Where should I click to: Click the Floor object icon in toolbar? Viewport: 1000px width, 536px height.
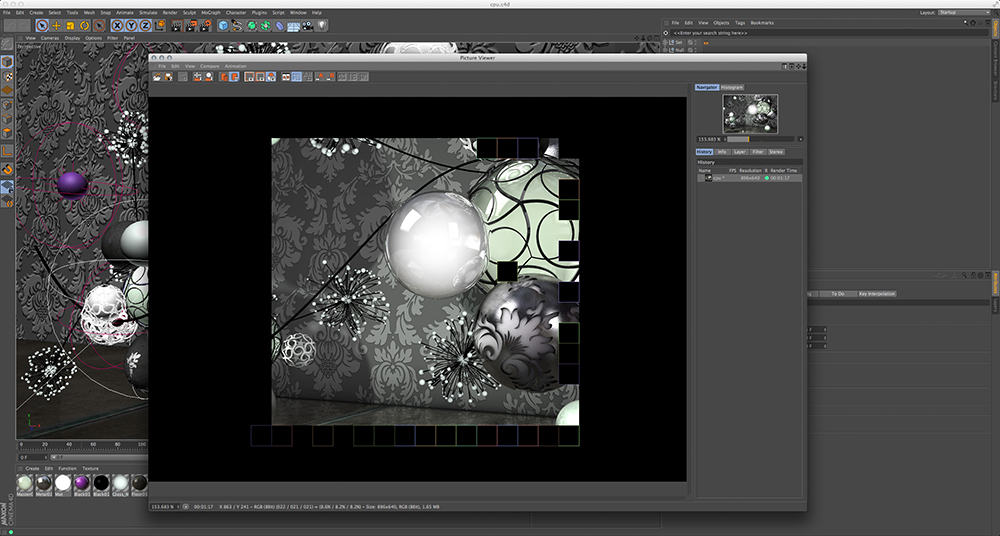[294, 24]
